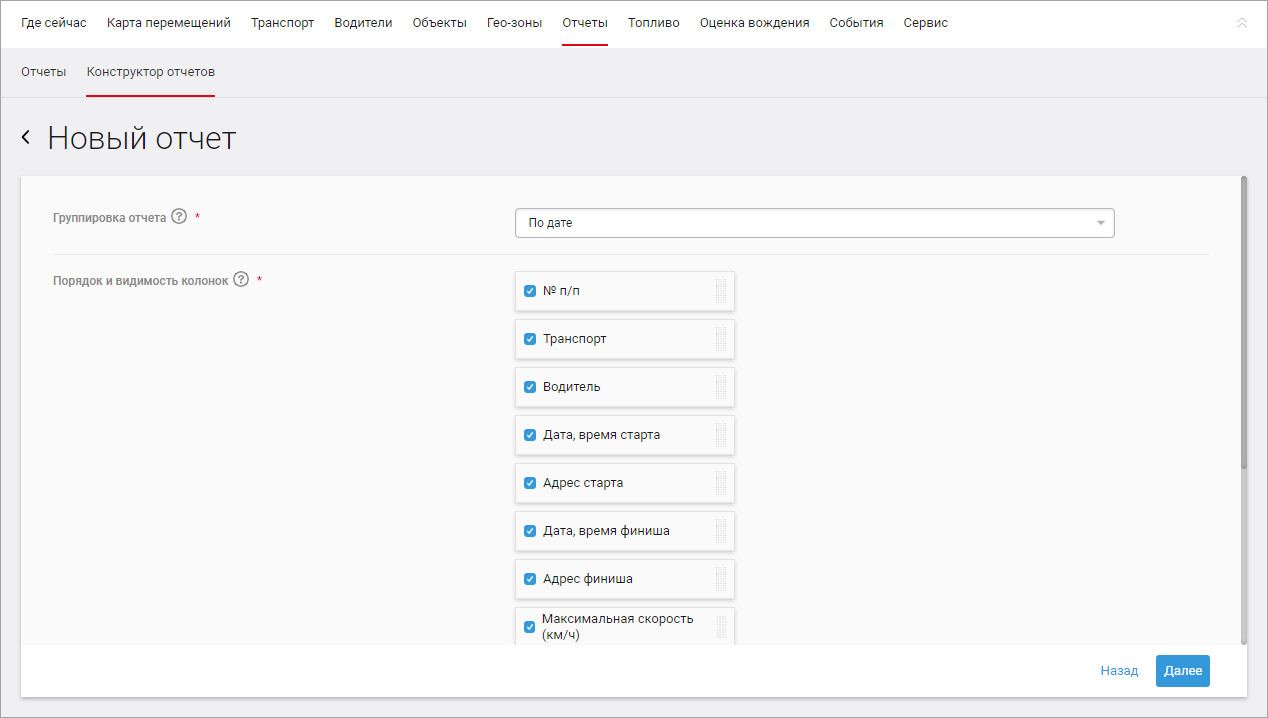Disable the Адрес финиша column checkbox
This screenshot has height=718, width=1268.
tap(530, 579)
